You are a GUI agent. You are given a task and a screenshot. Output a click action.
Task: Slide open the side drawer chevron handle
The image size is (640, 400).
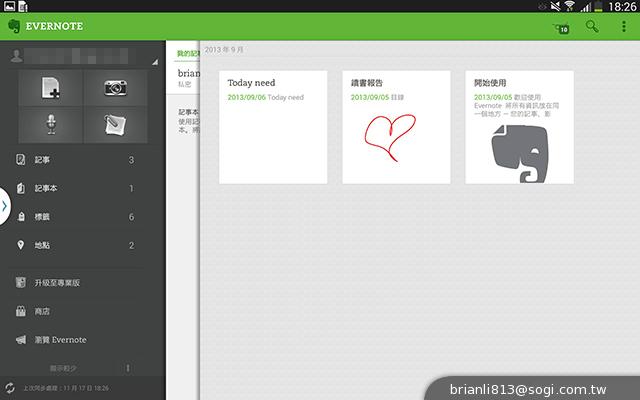coord(4,206)
